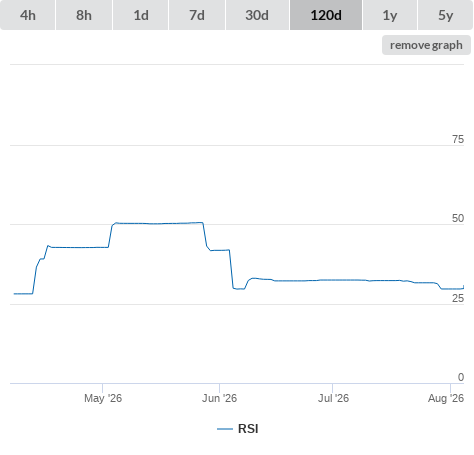Click the RSI plateau near 50 in May
Viewport: 474px width, 455px height.
tap(159, 223)
